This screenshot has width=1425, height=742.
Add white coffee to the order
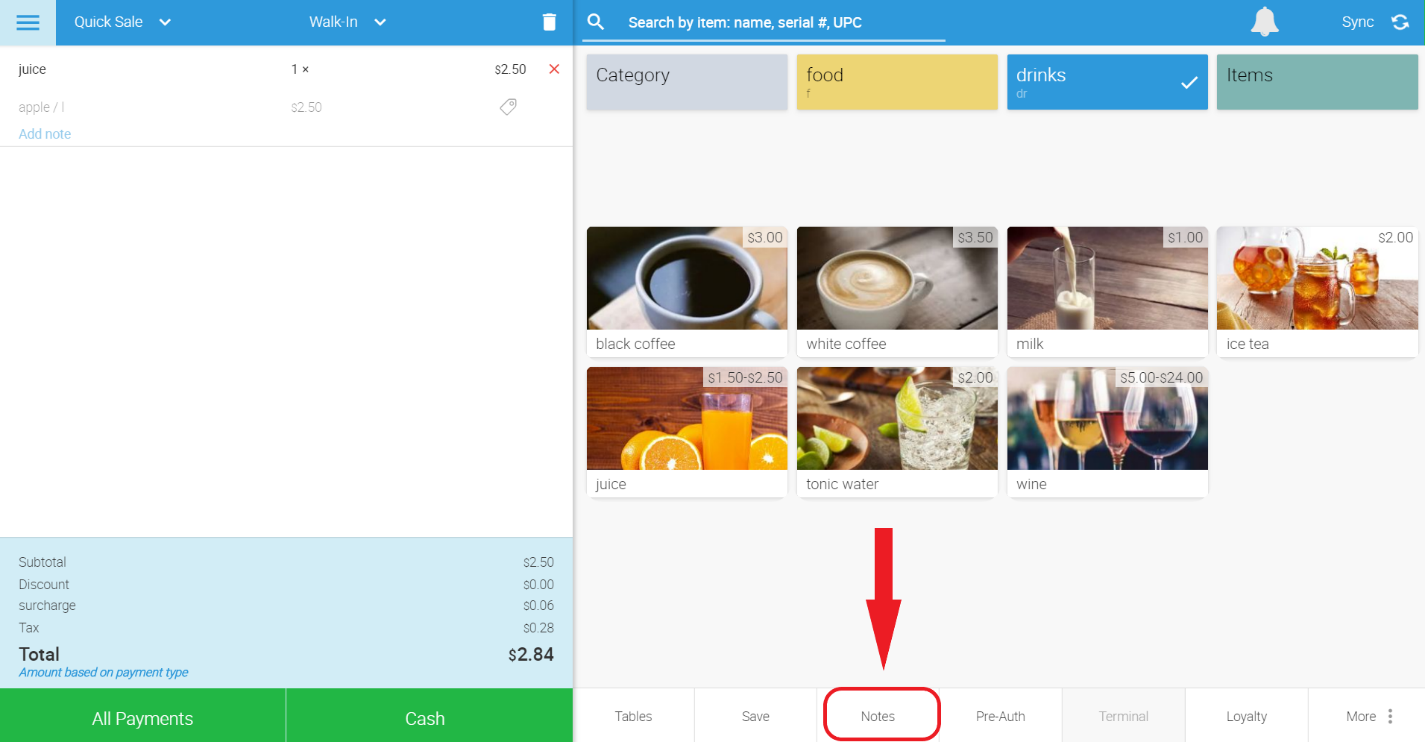pos(897,292)
